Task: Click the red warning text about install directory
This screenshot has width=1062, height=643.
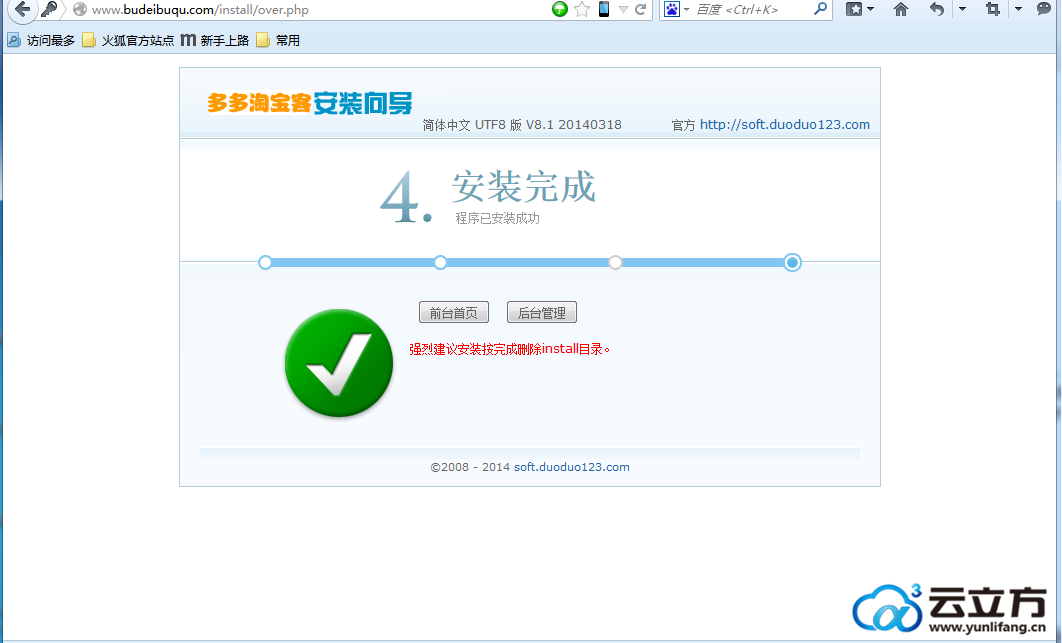Action: tap(509, 350)
